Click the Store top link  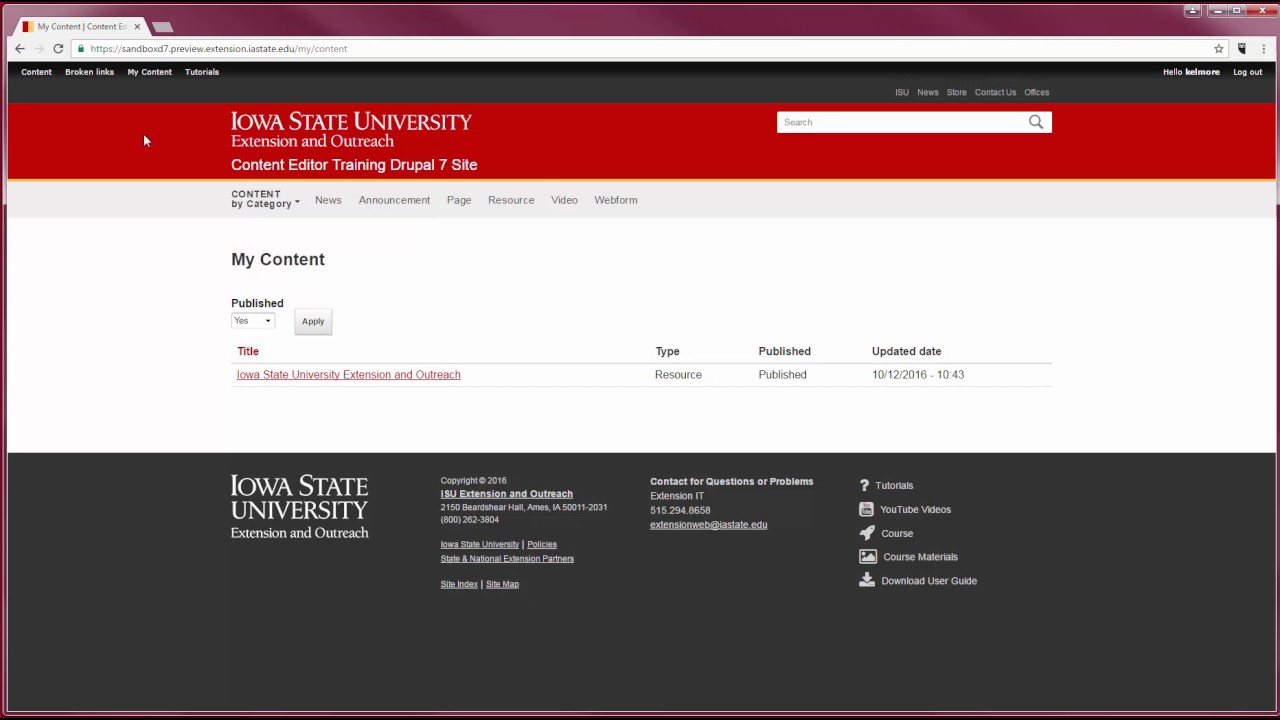point(957,92)
